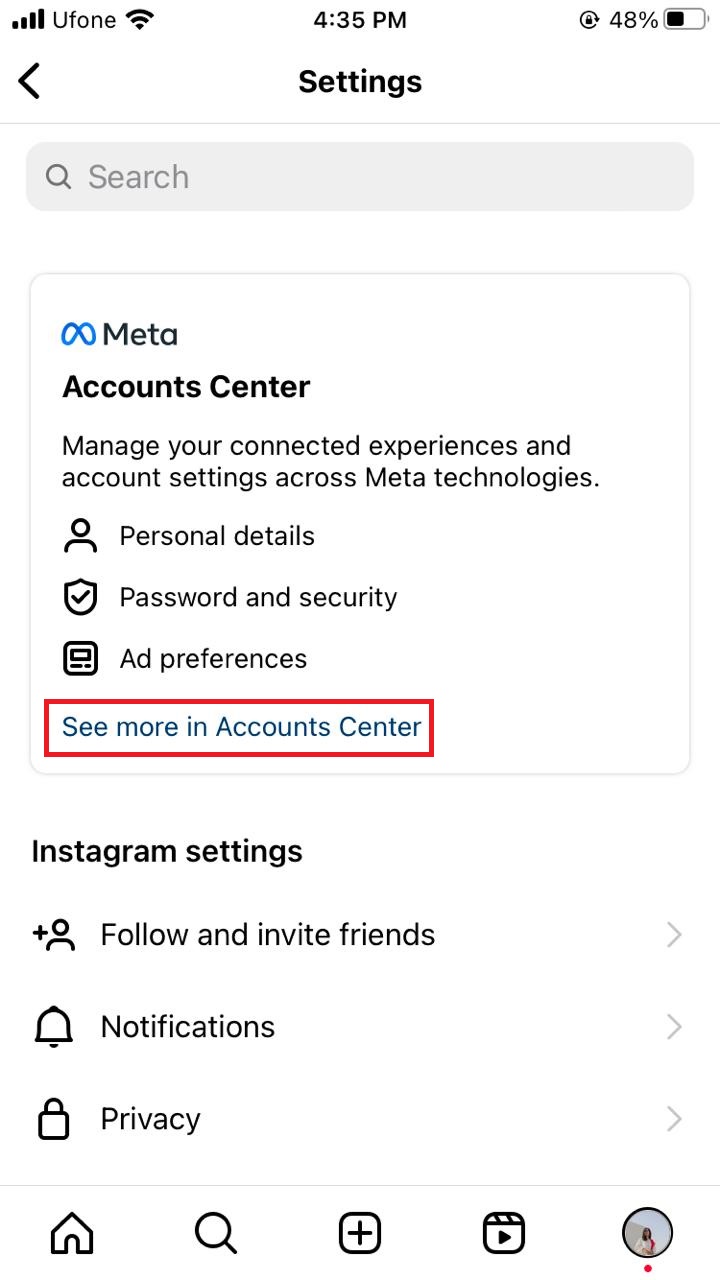
Task: Open profile via avatar picture in bottom bar
Action: click(647, 1232)
